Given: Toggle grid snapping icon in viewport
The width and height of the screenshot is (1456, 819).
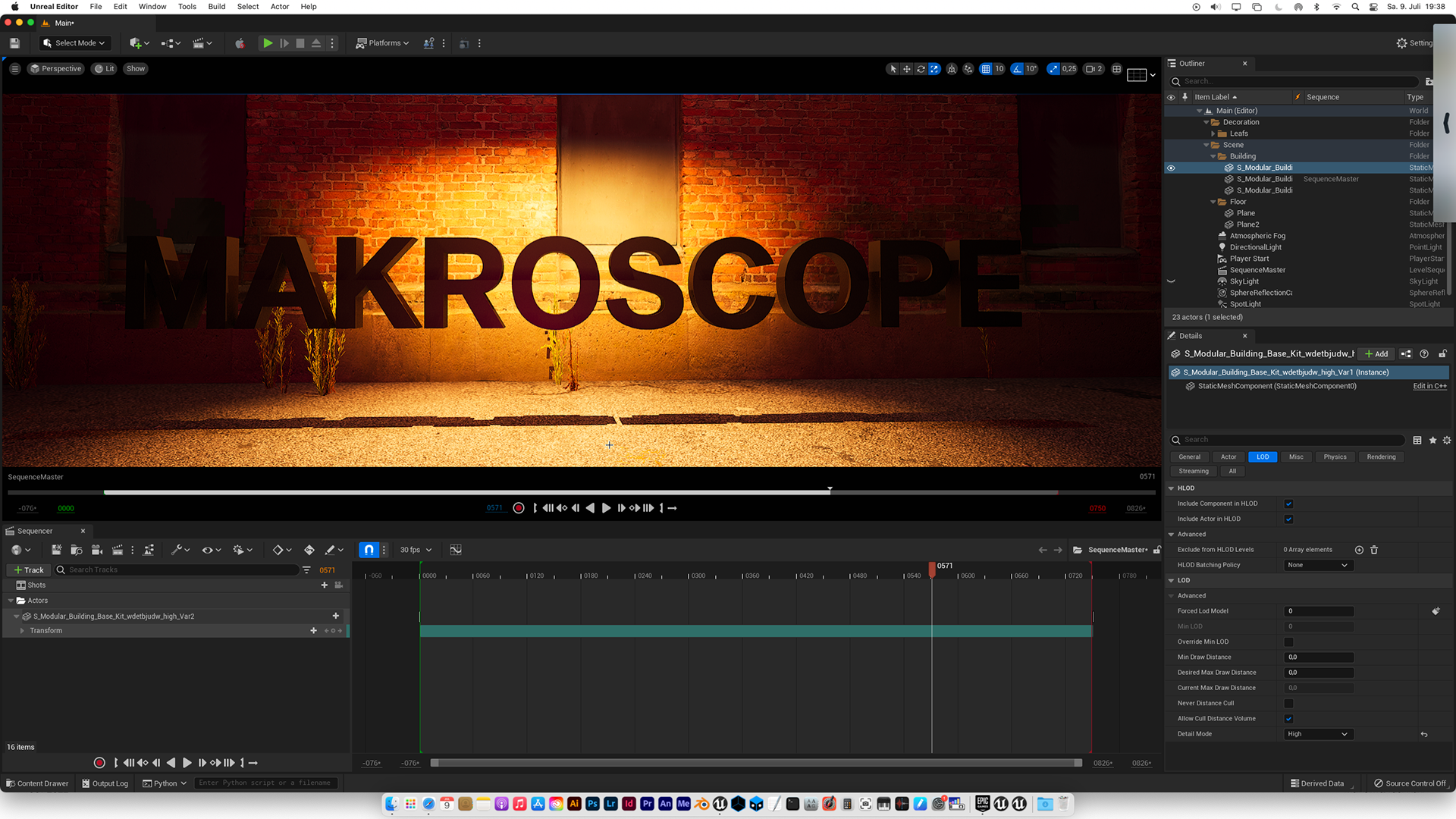Looking at the screenshot, I should point(986,69).
